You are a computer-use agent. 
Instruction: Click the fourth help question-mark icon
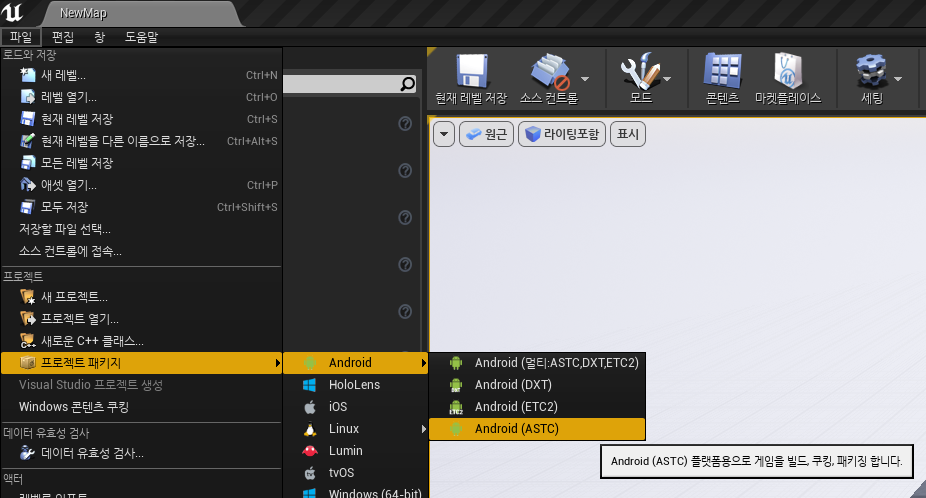(x=405, y=264)
